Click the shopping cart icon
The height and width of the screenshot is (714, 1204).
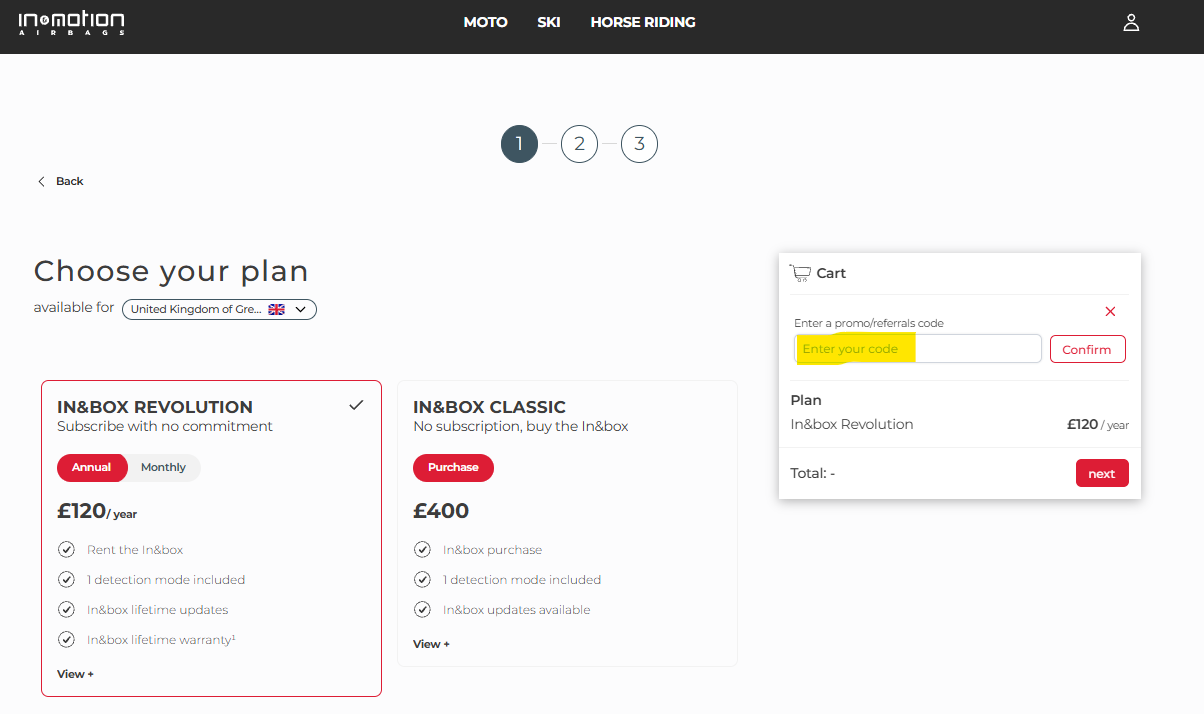[799, 273]
